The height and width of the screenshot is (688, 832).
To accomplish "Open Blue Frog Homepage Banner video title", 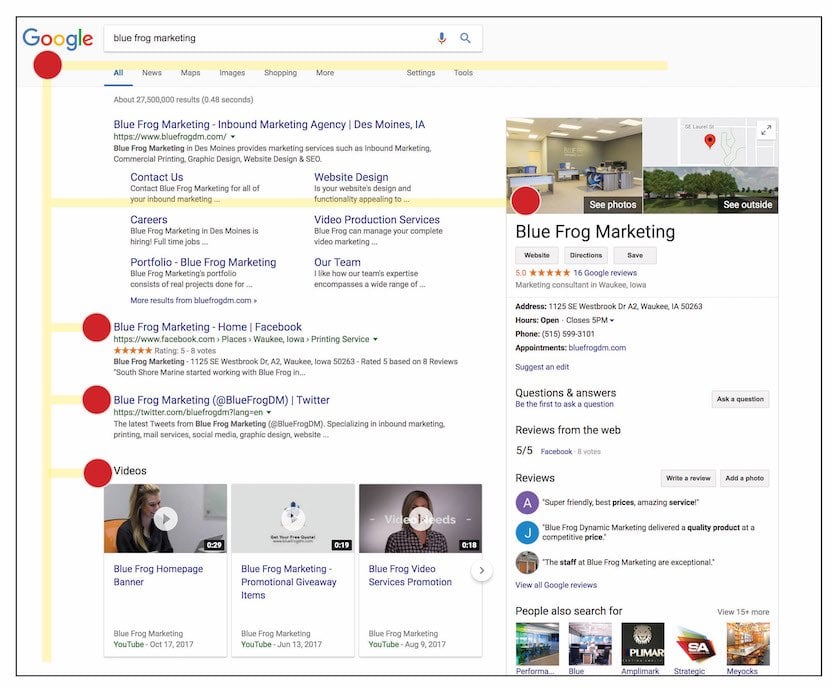I will click(x=158, y=576).
